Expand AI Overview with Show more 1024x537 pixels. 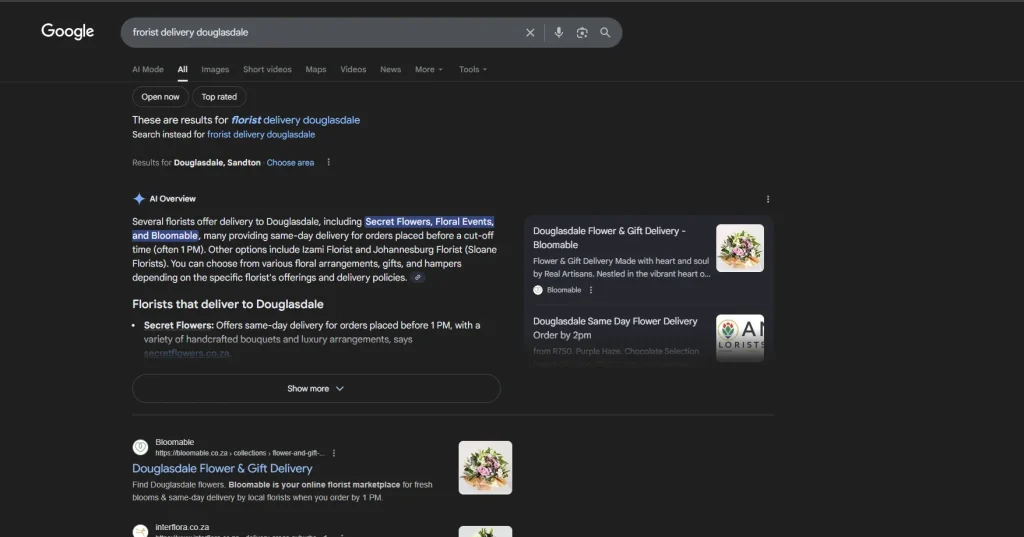pos(316,389)
